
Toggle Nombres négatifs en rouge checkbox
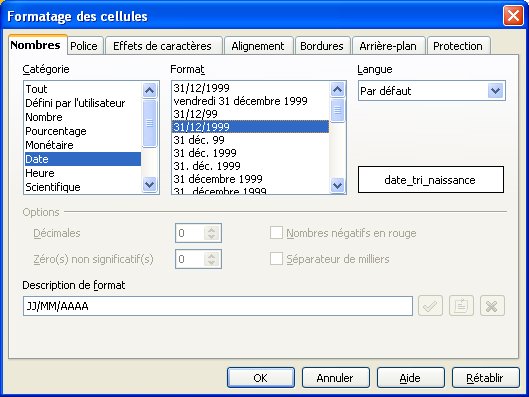click(276, 233)
